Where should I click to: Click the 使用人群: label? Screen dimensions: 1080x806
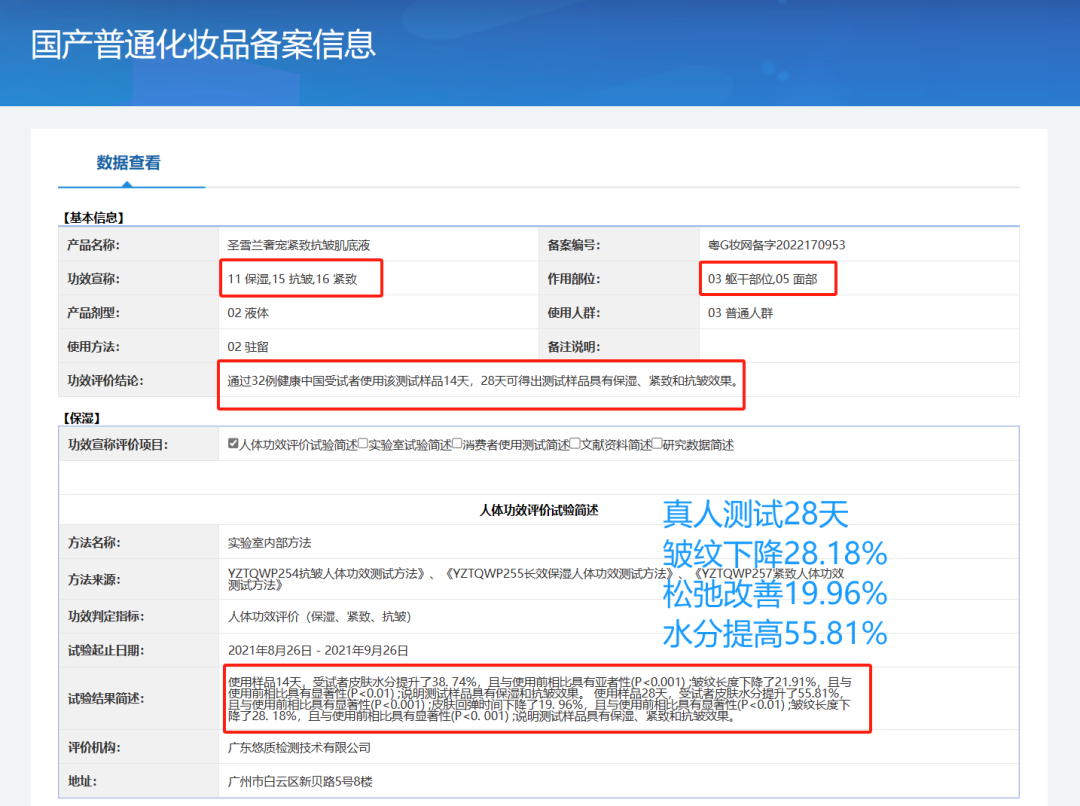pyautogui.click(x=574, y=313)
